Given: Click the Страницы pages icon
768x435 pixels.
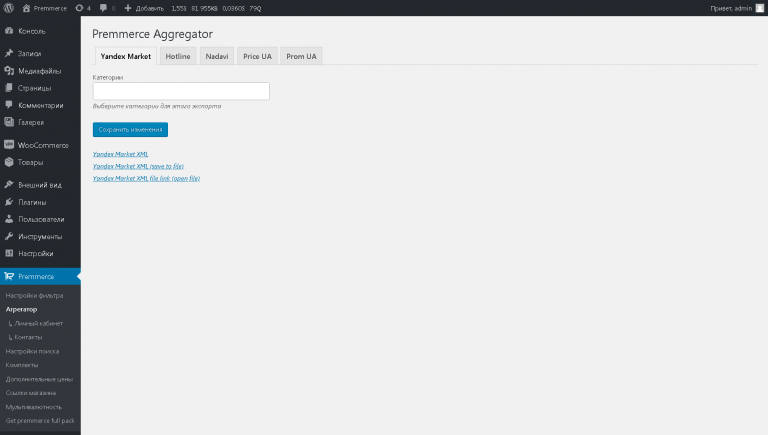Looking at the screenshot, I should 8,88.
